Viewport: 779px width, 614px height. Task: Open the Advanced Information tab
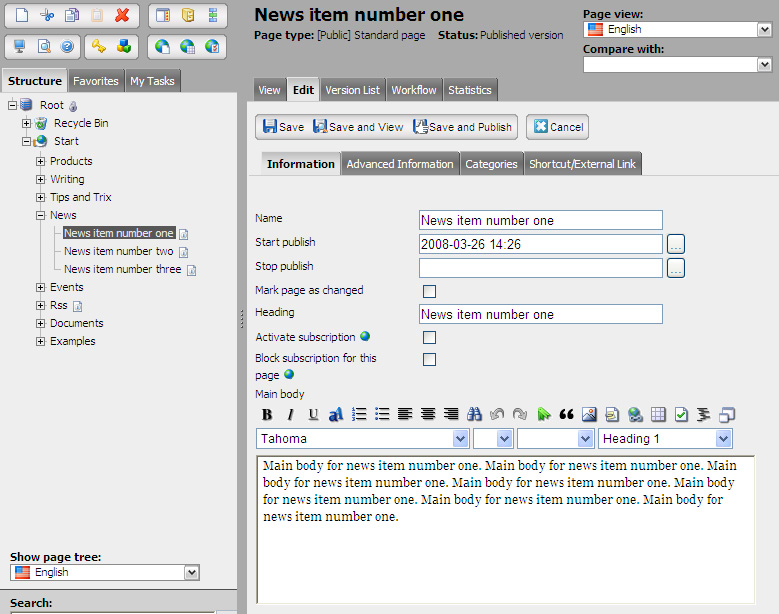click(400, 164)
